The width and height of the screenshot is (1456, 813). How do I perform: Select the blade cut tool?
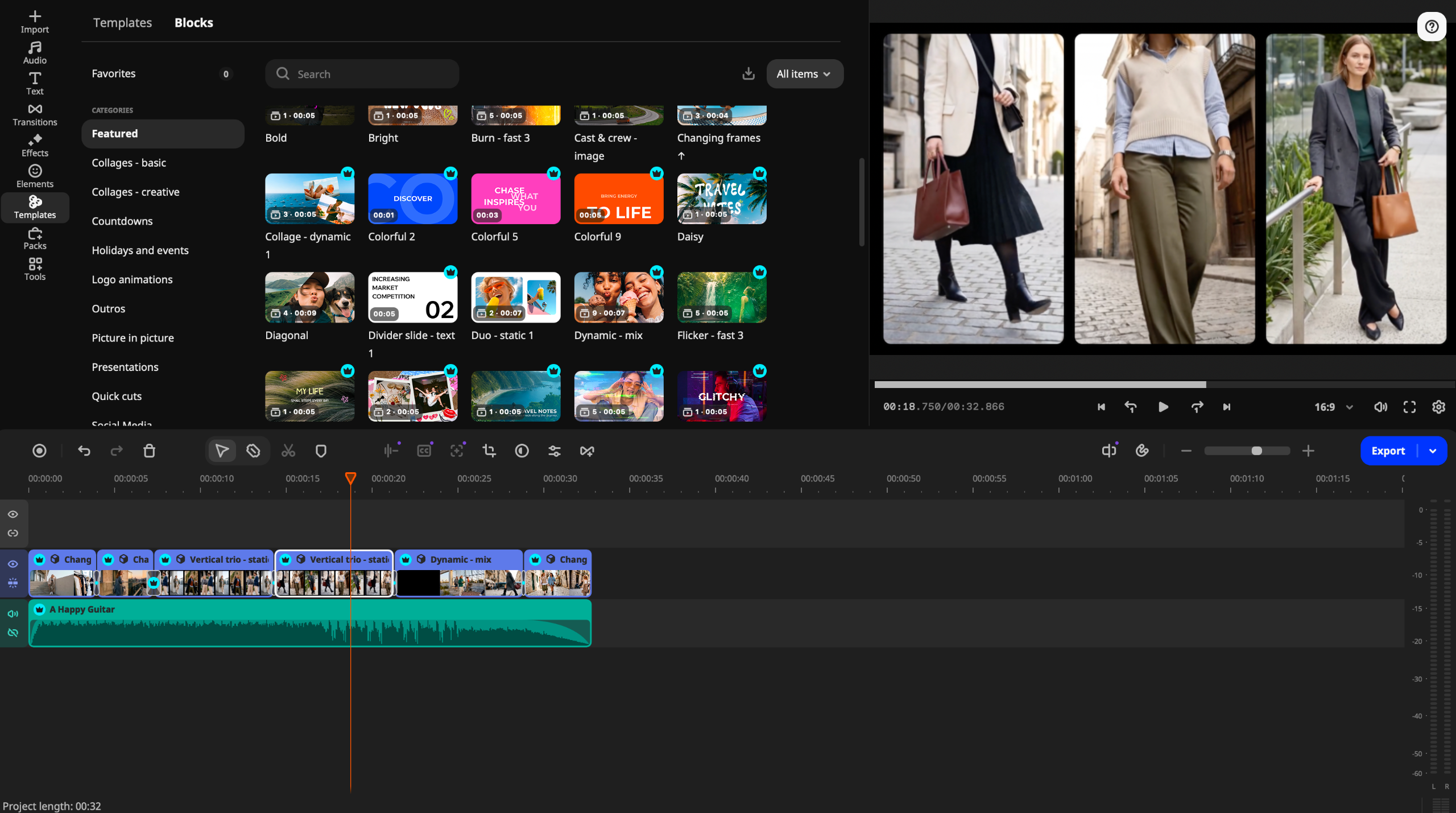click(253, 451)
